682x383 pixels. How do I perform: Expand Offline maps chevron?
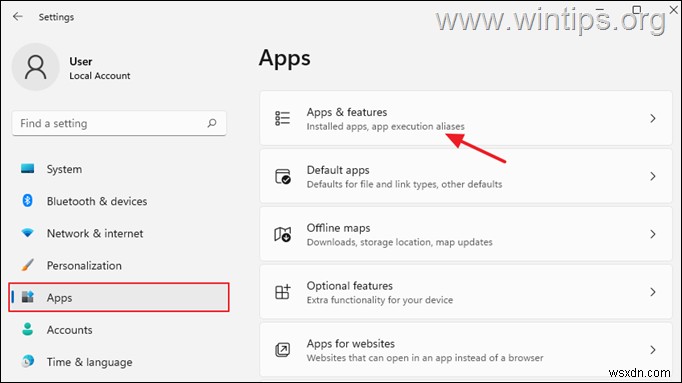click(x=652, y=234)
